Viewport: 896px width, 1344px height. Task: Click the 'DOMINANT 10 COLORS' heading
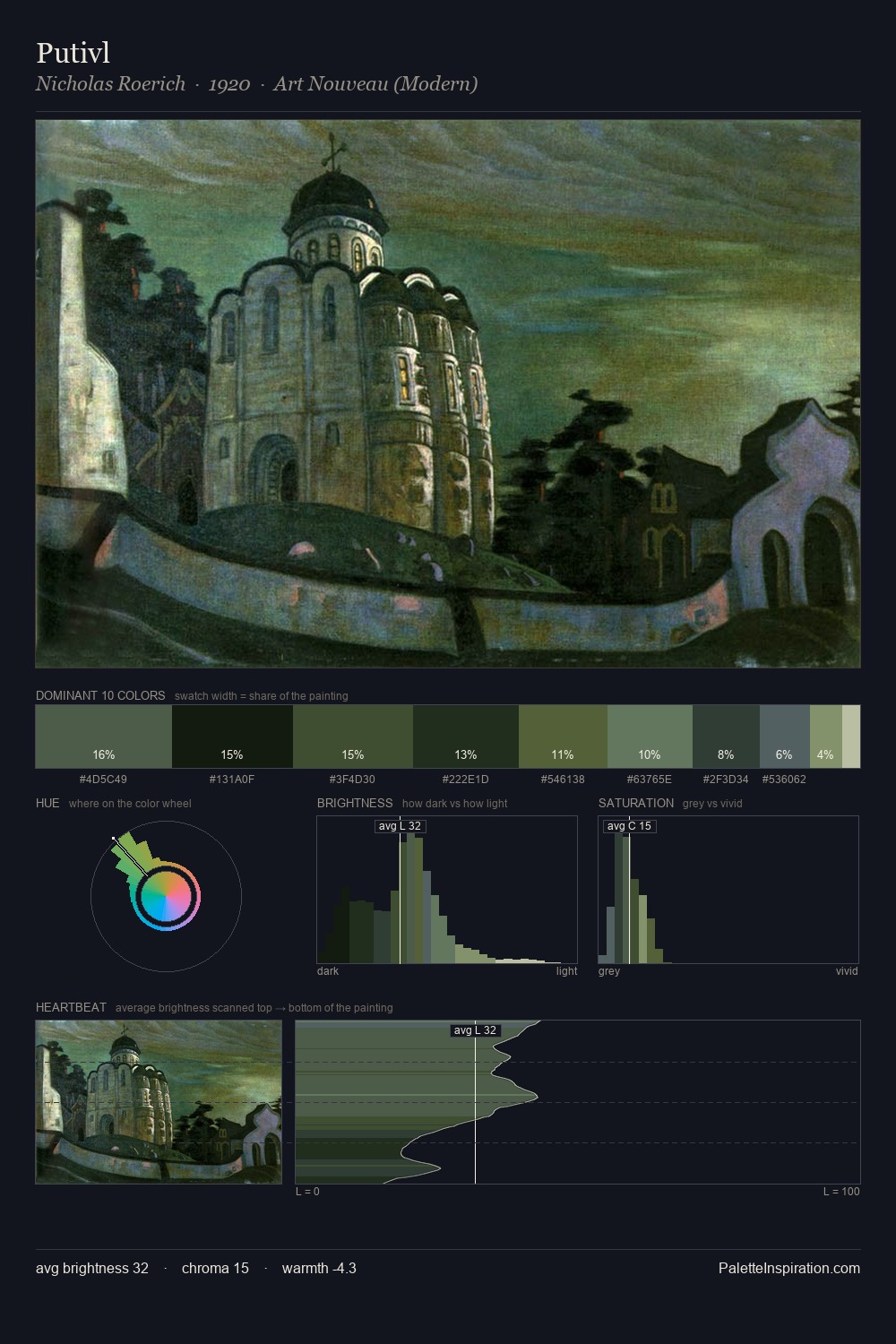[100, 695]
